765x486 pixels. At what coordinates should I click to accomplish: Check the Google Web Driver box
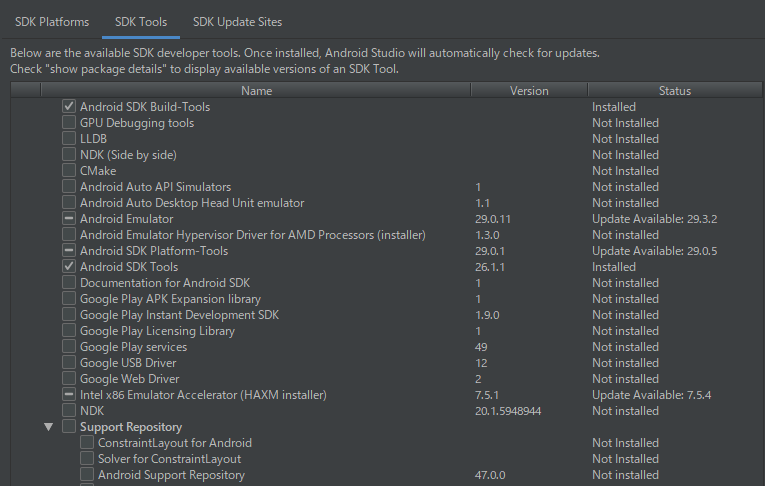coord(69,379)
